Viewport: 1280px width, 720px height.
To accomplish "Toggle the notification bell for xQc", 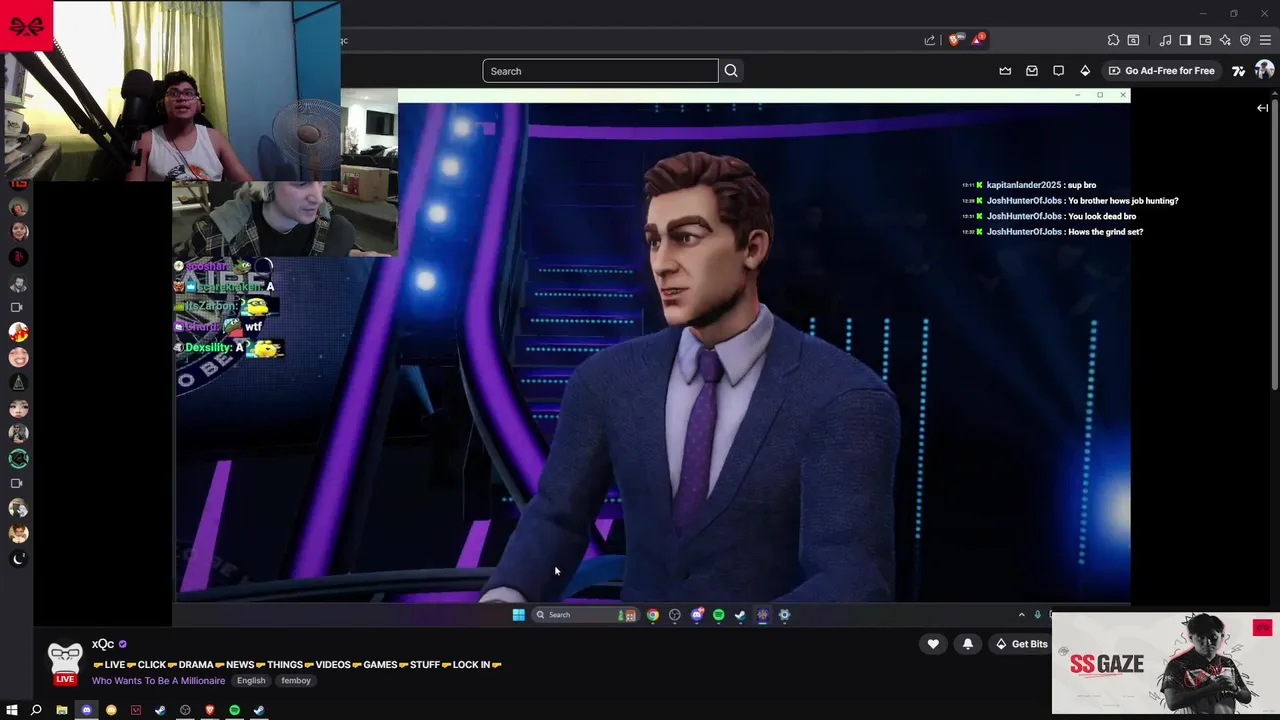I will point(968,644).
